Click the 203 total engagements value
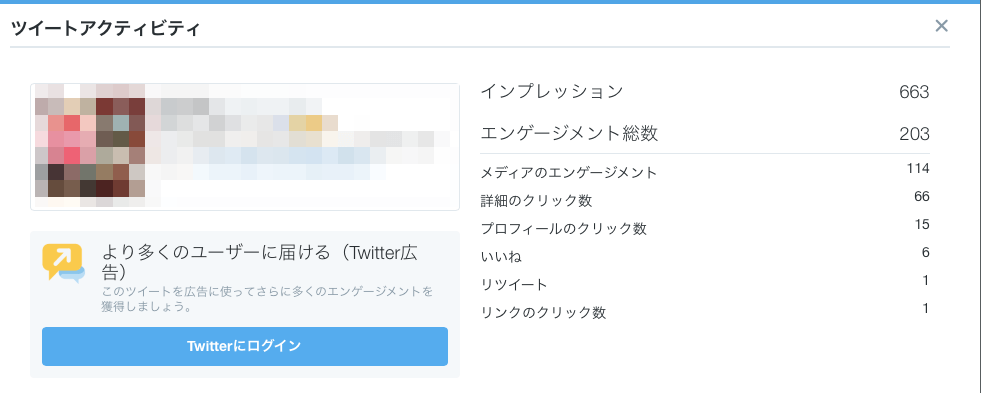Screen dimensions: 981x393 pyautogui.click(x=914, y=134)
